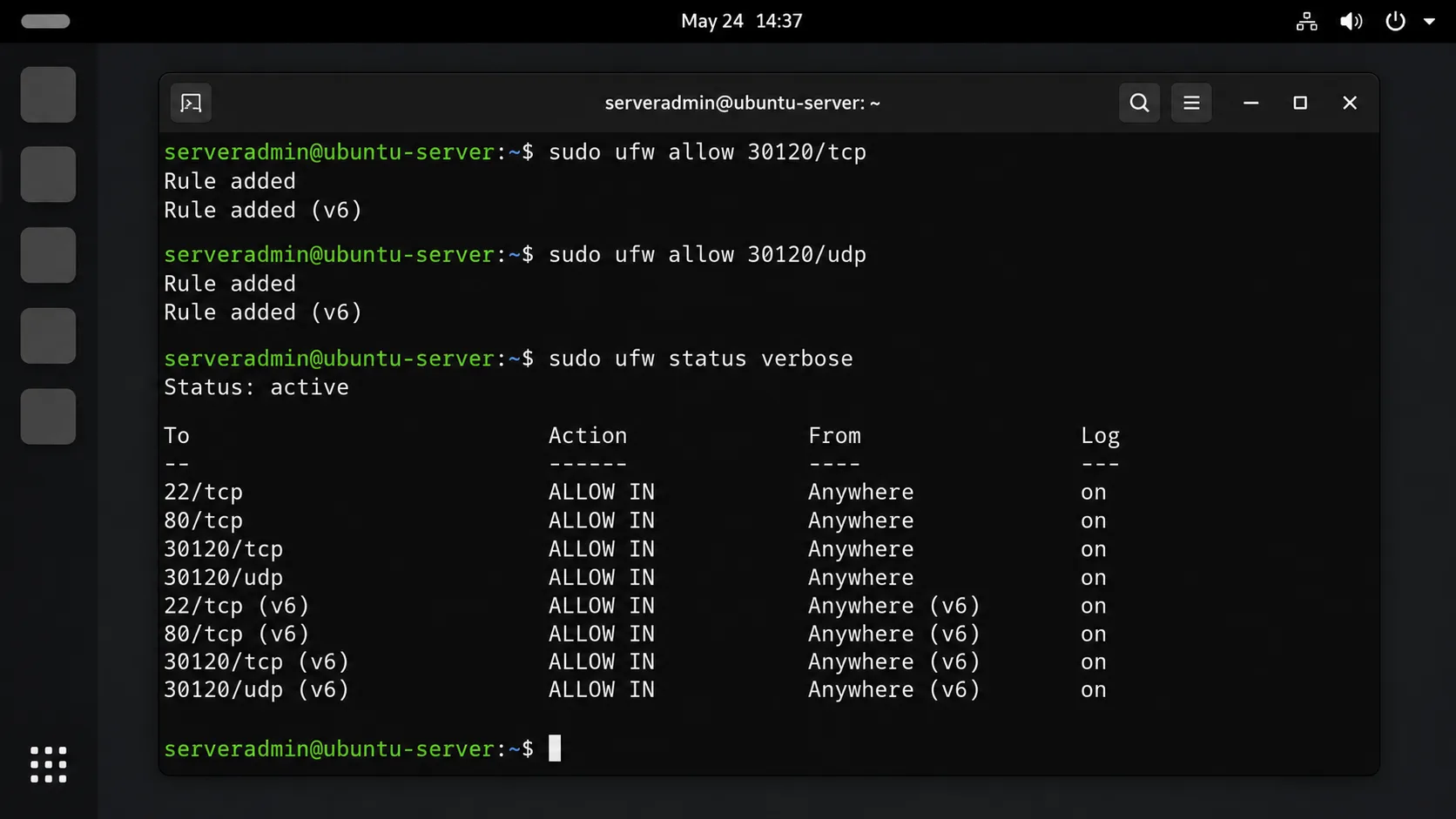Click the '30120/tcp' IPv4 rule entry
Viewport: 1456px width, 819px height.
tap(224, 550)
